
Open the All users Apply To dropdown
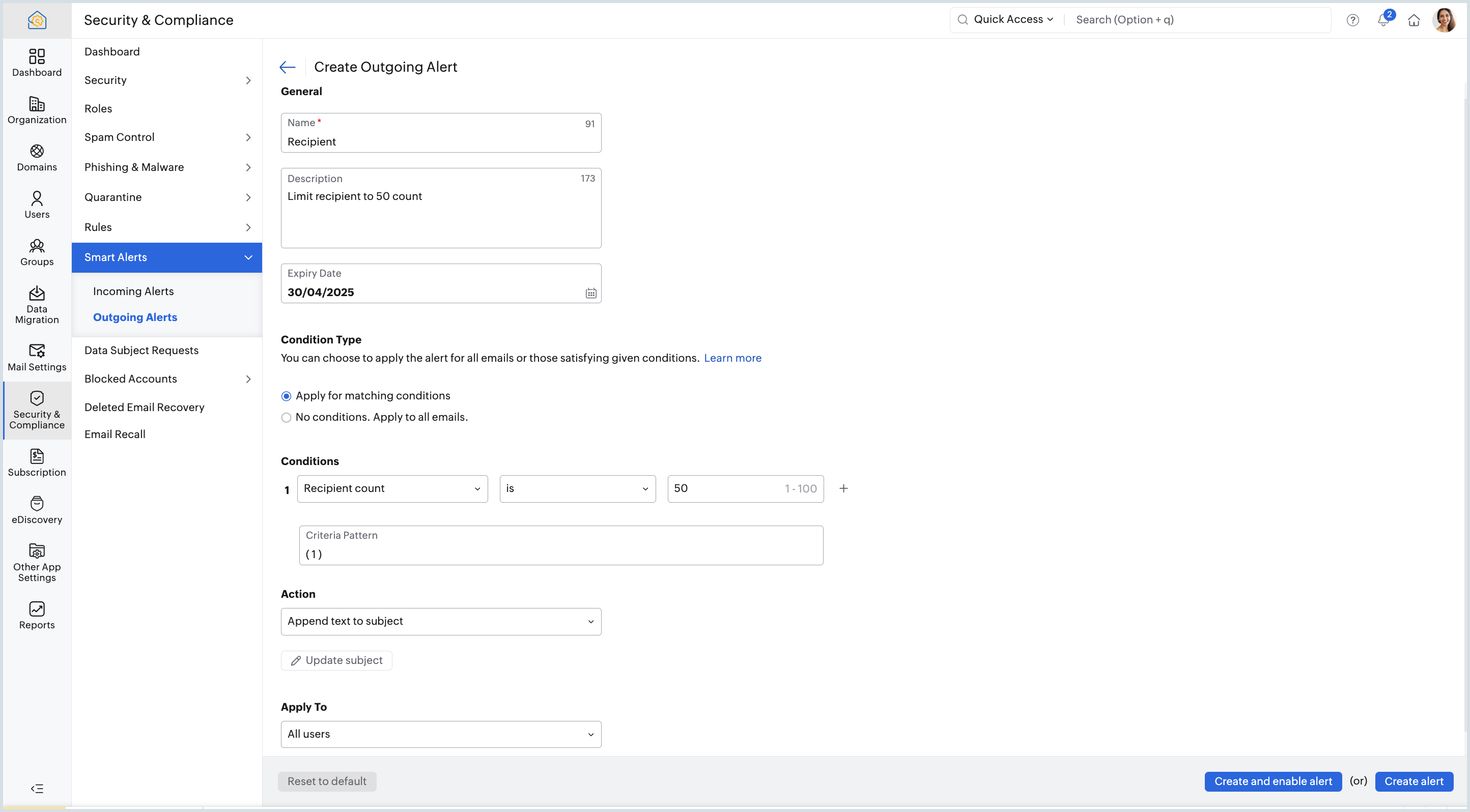(x=441, y=735)
